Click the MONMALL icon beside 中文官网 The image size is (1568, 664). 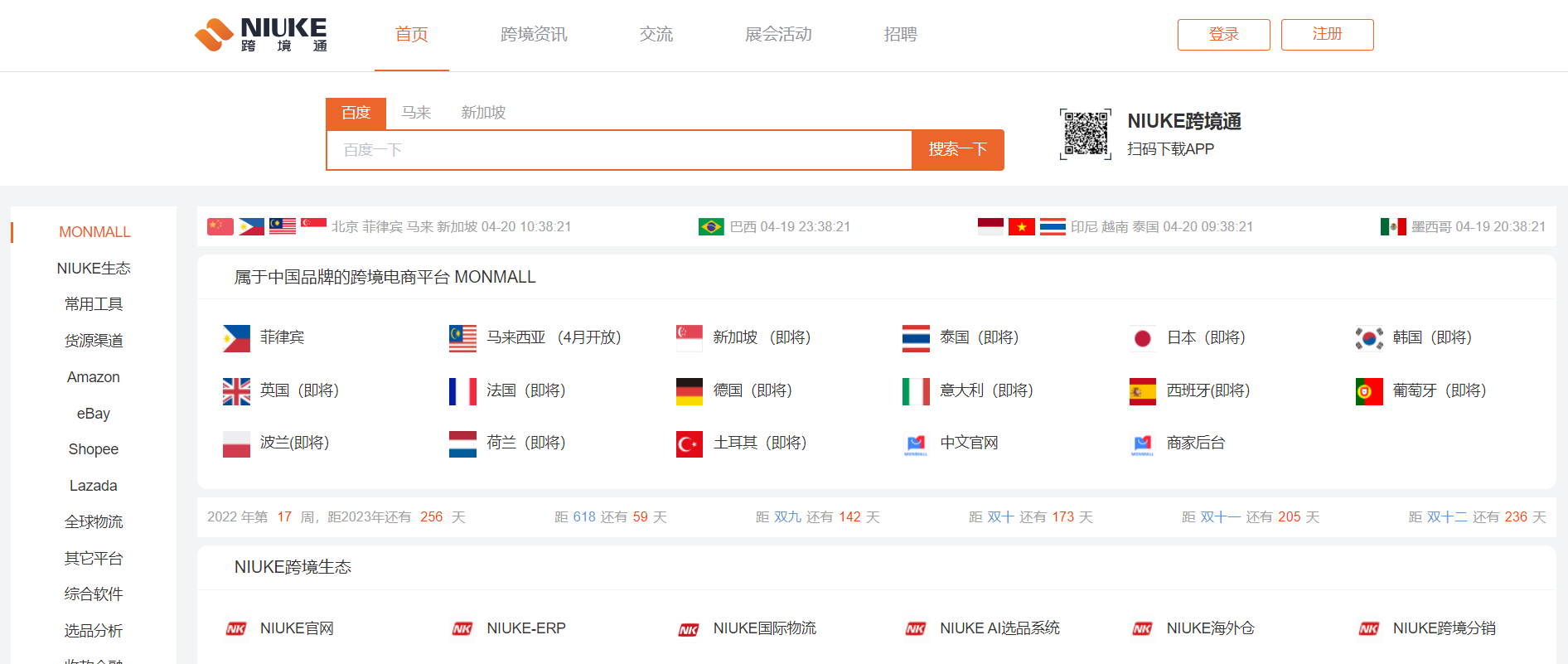tap(916, 444)
